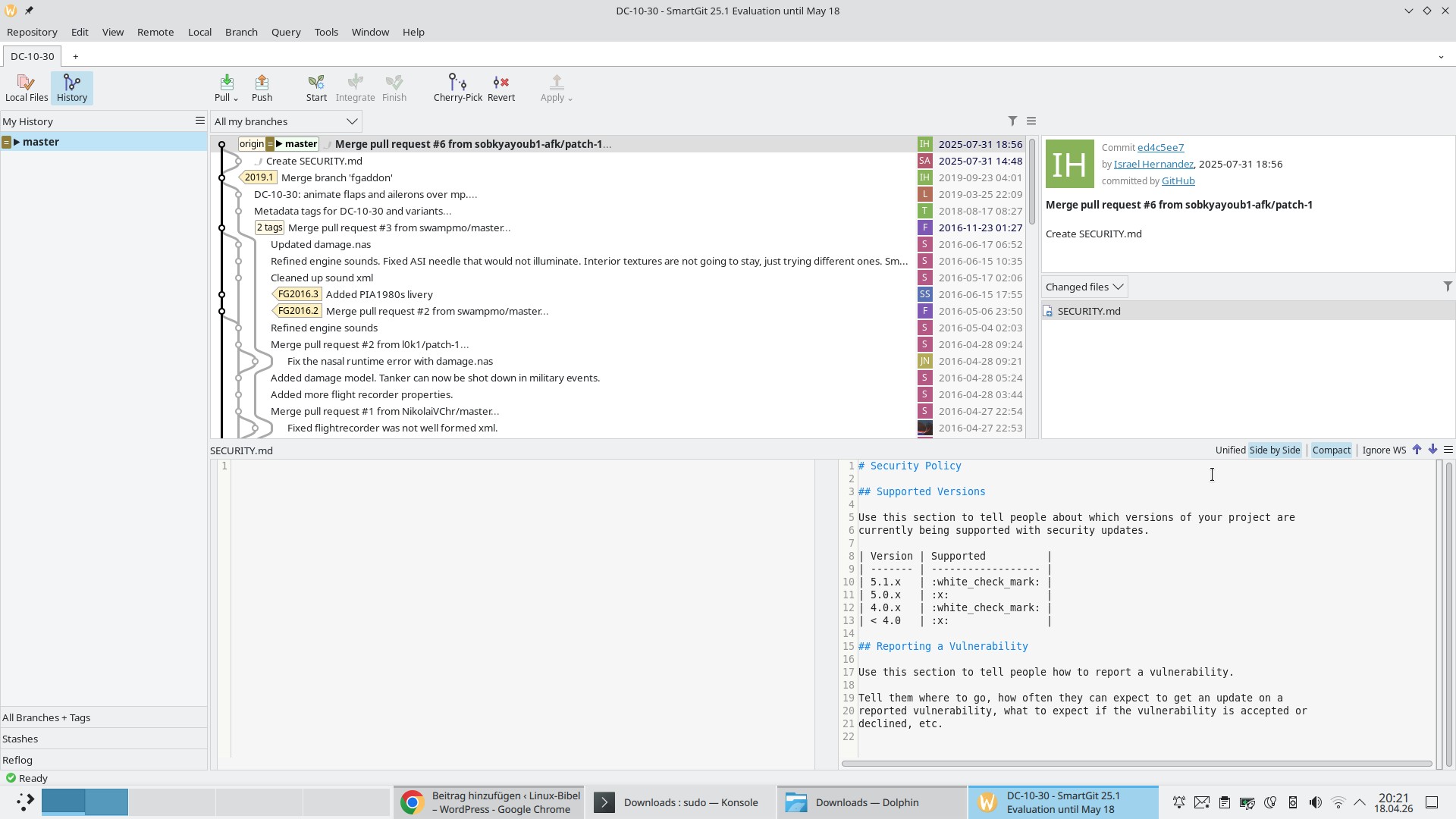The width and height of the screenshot is (1456, 819).
Task: Open the Changed files dropdown
Action: coord(1084,287)
